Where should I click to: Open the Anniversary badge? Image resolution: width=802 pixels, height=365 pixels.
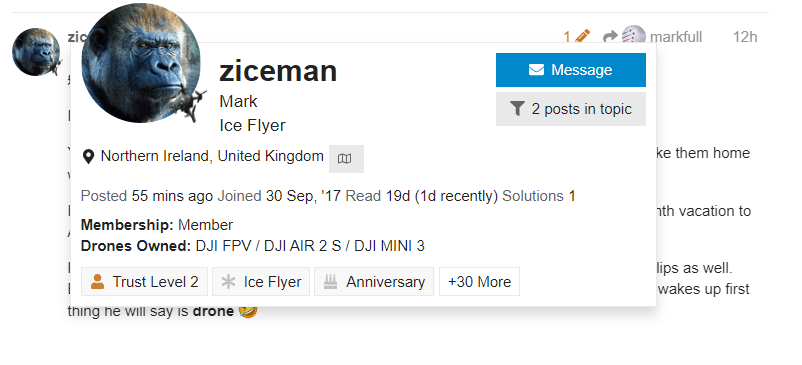(x=374, y=282)
